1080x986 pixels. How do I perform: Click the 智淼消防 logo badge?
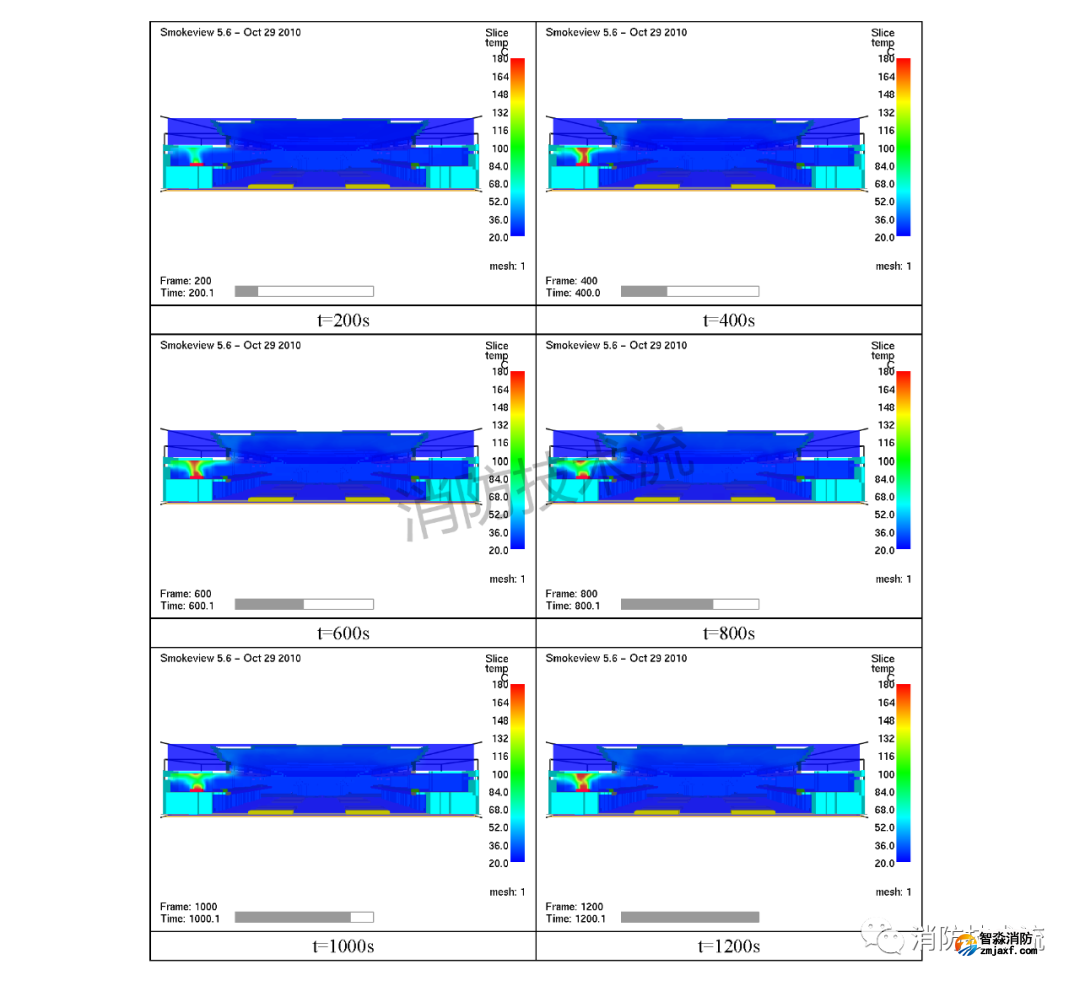pos(966,943)
